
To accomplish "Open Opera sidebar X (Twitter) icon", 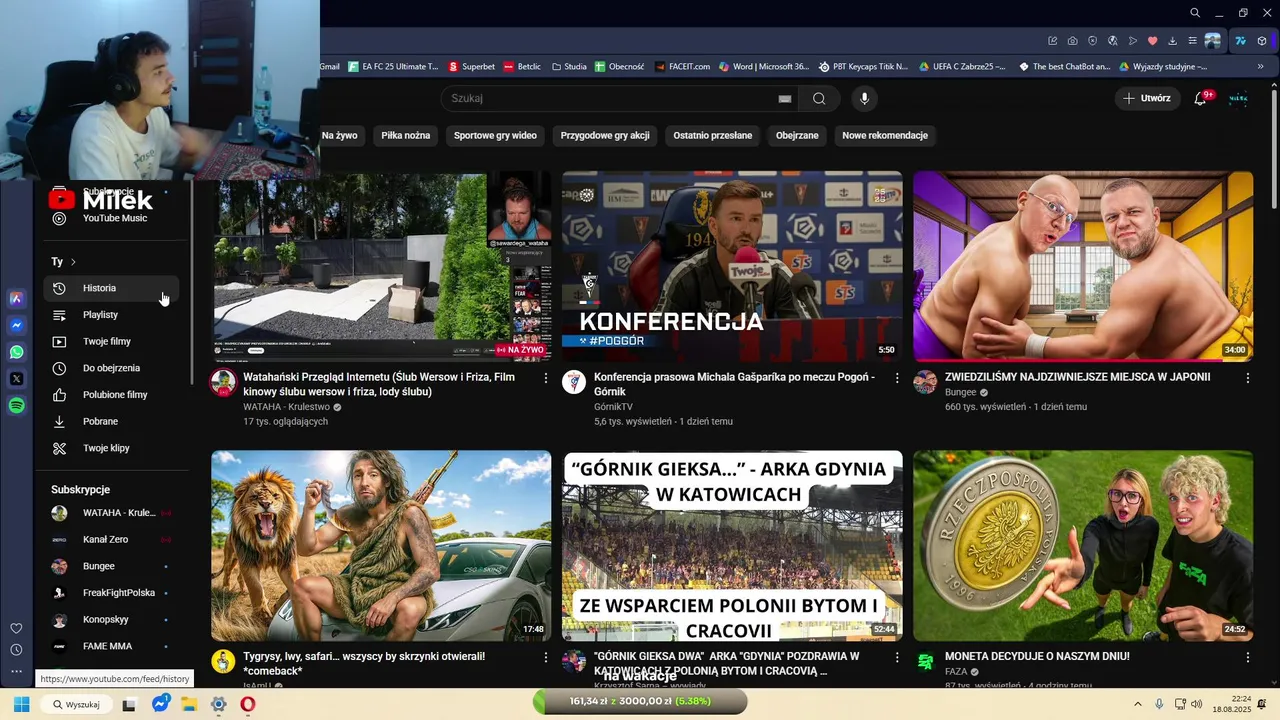I will click(x=16, y=379).
